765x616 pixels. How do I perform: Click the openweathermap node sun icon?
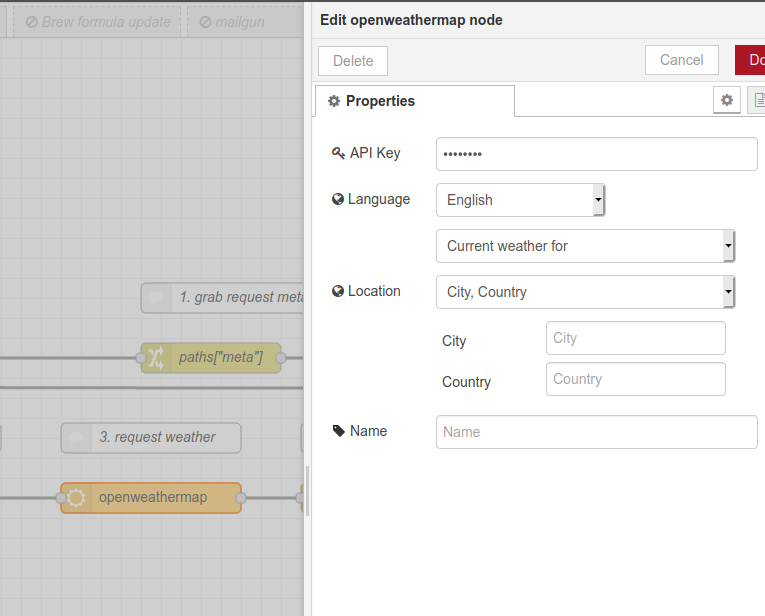coord(76,497)
